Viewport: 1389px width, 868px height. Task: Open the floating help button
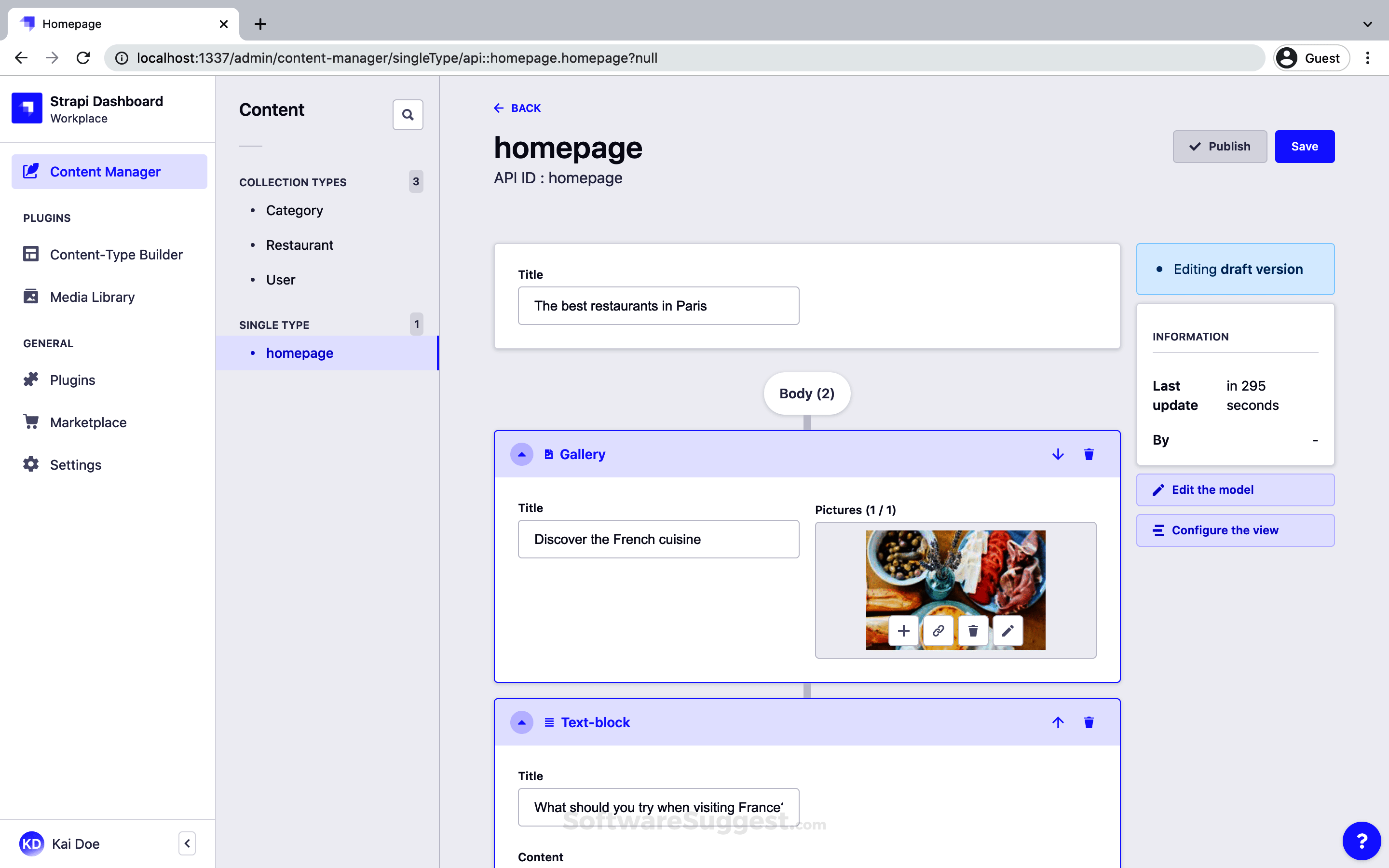click(1362, 841)
